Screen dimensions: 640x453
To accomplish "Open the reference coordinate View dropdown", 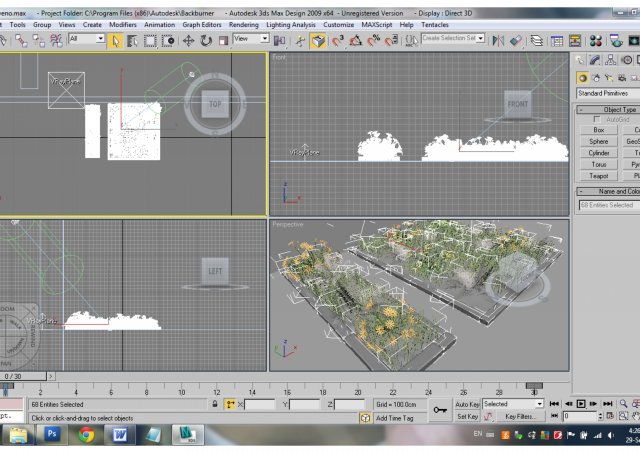I will pyautogui.click(x=250, y=39).
